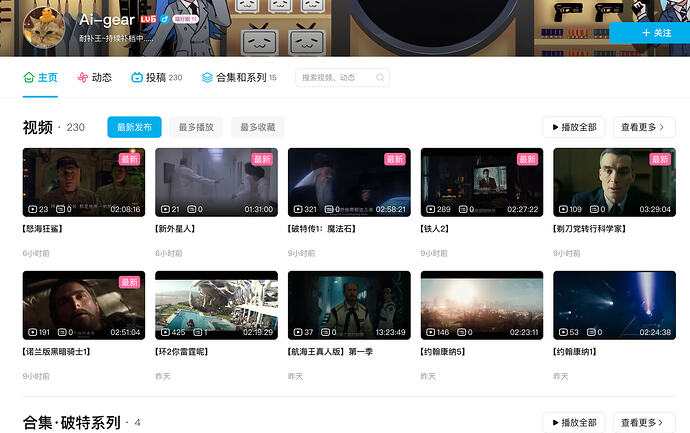Open the 新外星人 video thumbnail
The image size is (690, 433).
pyautogui.click(x=217, y=182)
